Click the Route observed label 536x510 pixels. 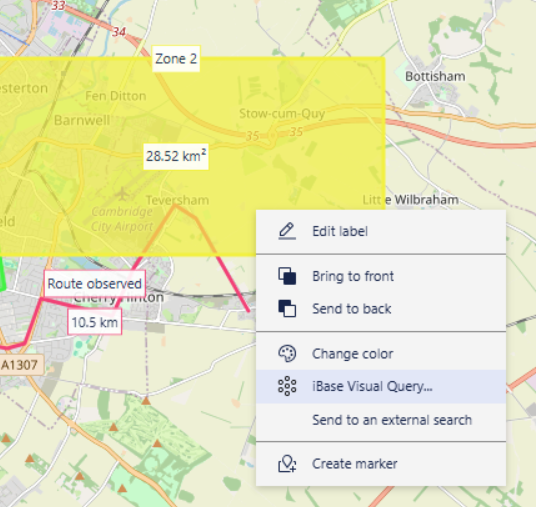click(x=94, y=284)
